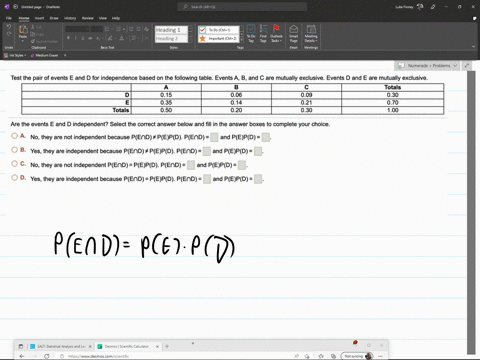Open the Paste options arrow

(x=23, y=41)
